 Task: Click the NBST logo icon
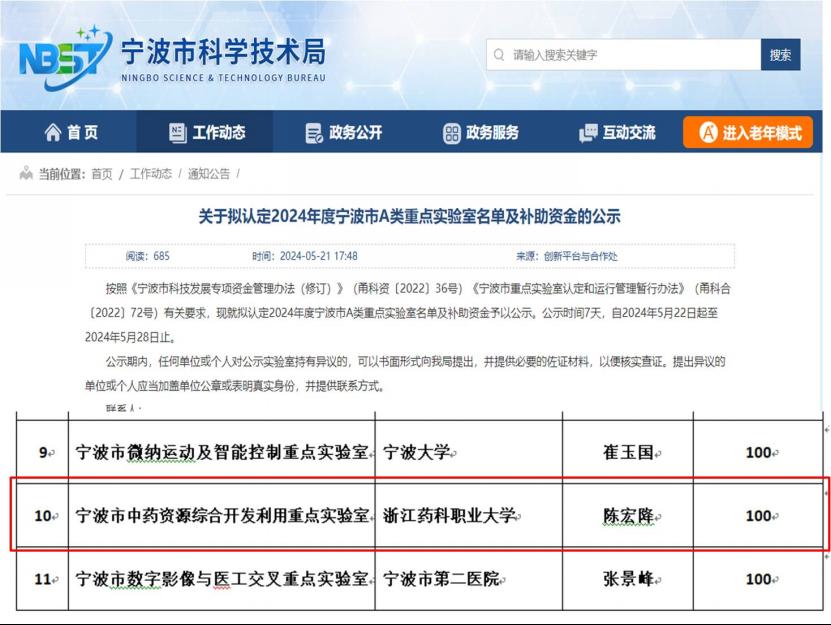(60, 60)
